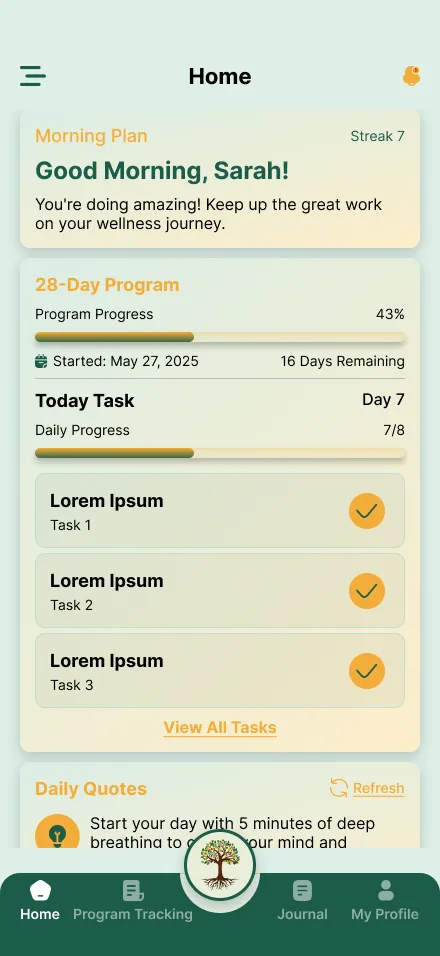Click the Daily Progress bar
Image resolution: width=440 pixels, height=956 pixels.
[220, 453]
